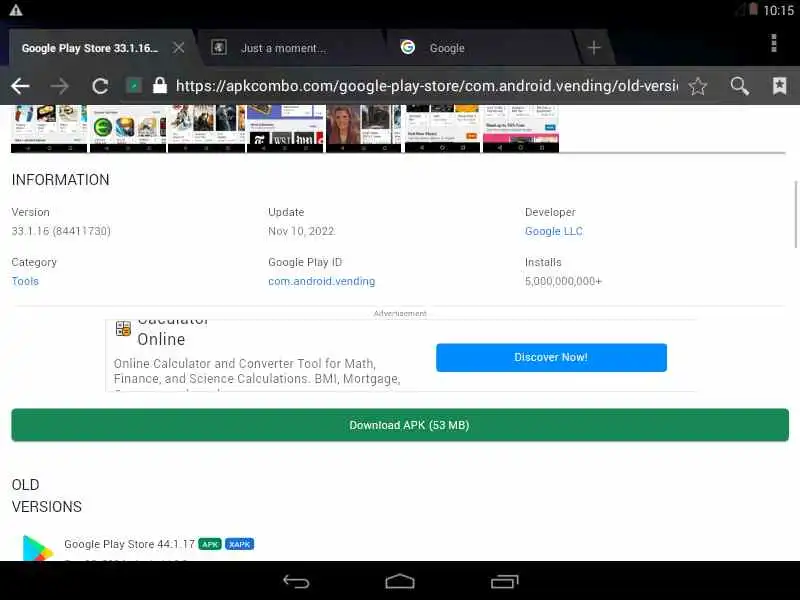The image size is (800, 600).
Task: Click the Update field label
Action: click(286, 212)
